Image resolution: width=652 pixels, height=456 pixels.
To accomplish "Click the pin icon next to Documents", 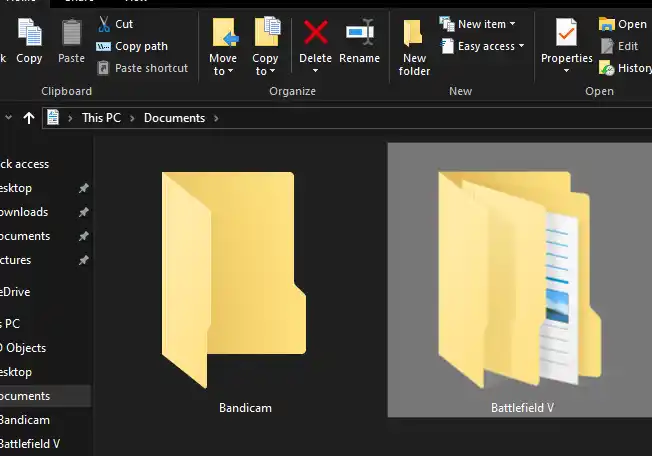I will coord(84,236).
